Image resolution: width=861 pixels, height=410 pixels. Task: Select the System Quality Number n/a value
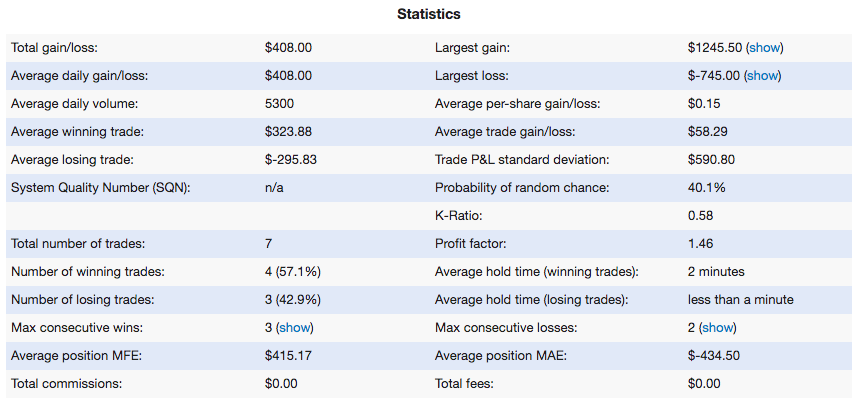[x=274, y=188]
